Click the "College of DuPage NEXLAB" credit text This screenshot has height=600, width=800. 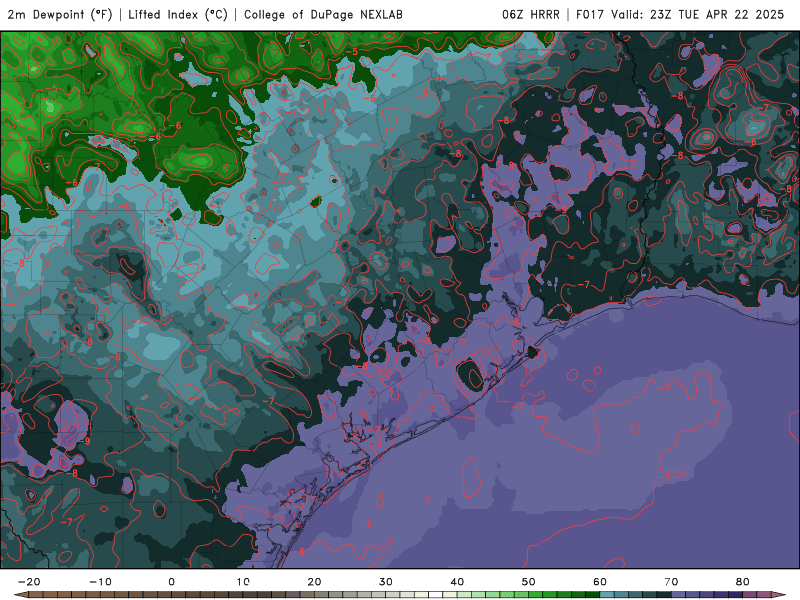point(323,15)
